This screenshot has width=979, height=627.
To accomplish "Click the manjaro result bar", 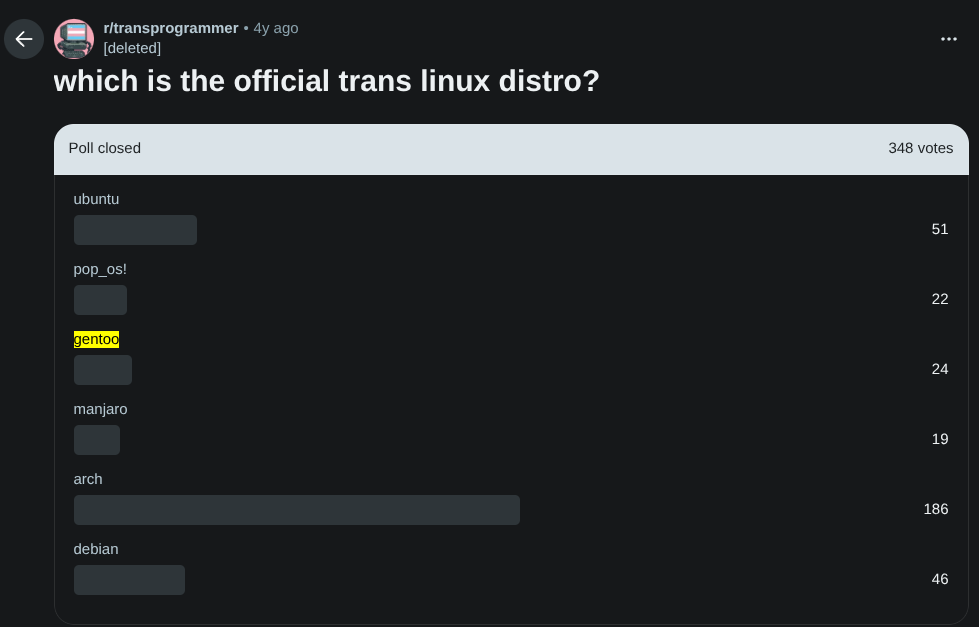I will (97, 440).
